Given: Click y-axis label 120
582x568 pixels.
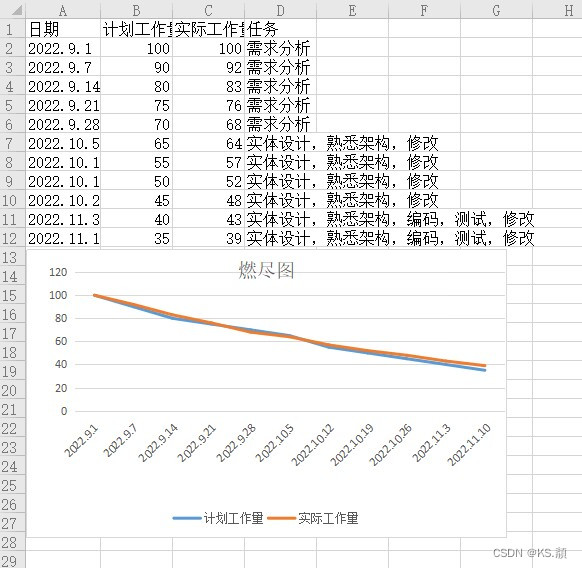Looking at the screenshot, I should tap(58, 272).
